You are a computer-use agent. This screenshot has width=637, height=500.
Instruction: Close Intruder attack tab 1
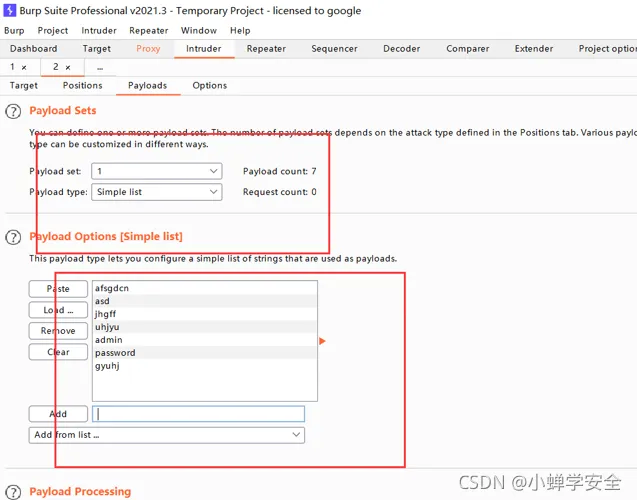tap(24, 67)
